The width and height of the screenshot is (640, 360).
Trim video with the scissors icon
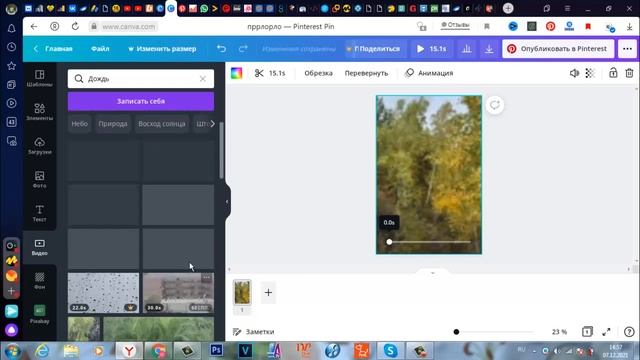pos(259,73)
